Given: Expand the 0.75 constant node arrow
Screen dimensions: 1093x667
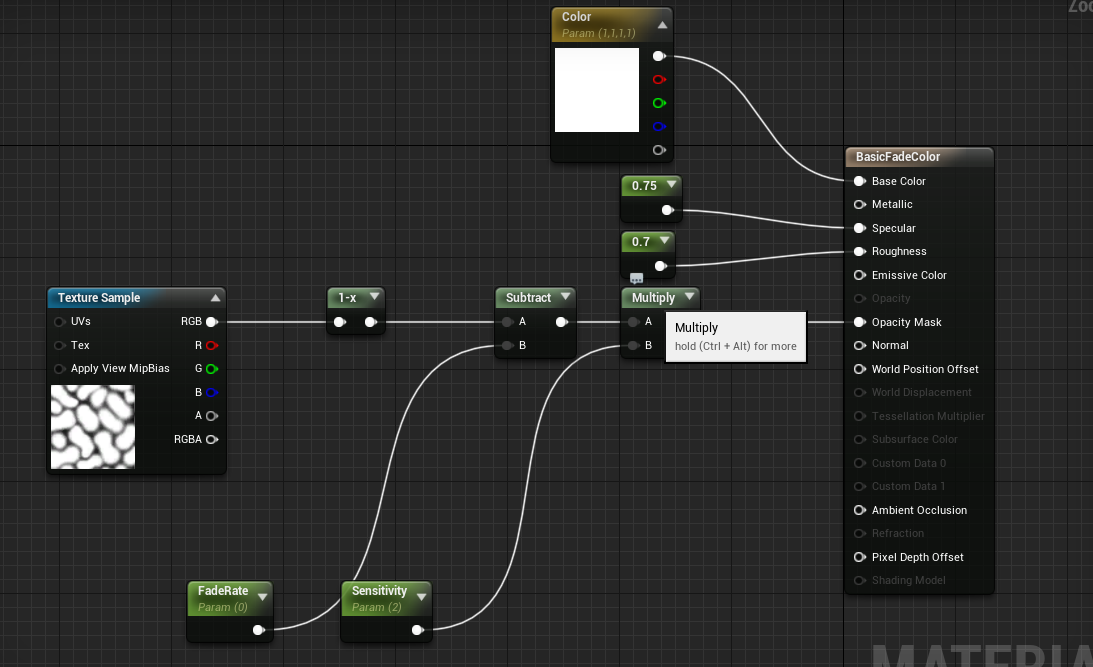Looking at the screenshot, I should pos(671,185).
